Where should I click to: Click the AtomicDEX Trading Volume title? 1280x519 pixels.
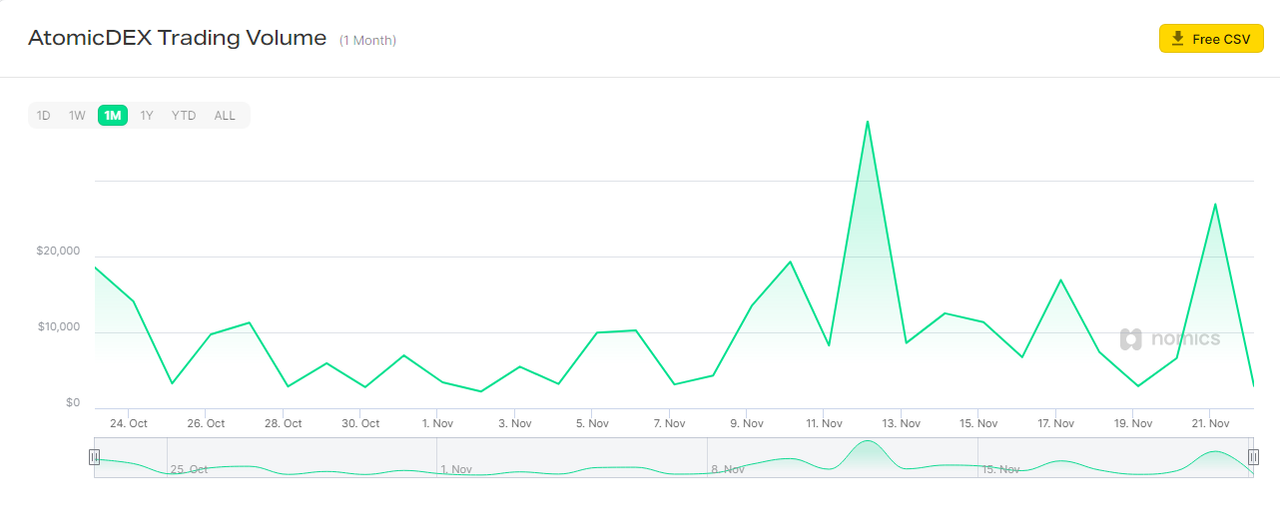[177, 38]
